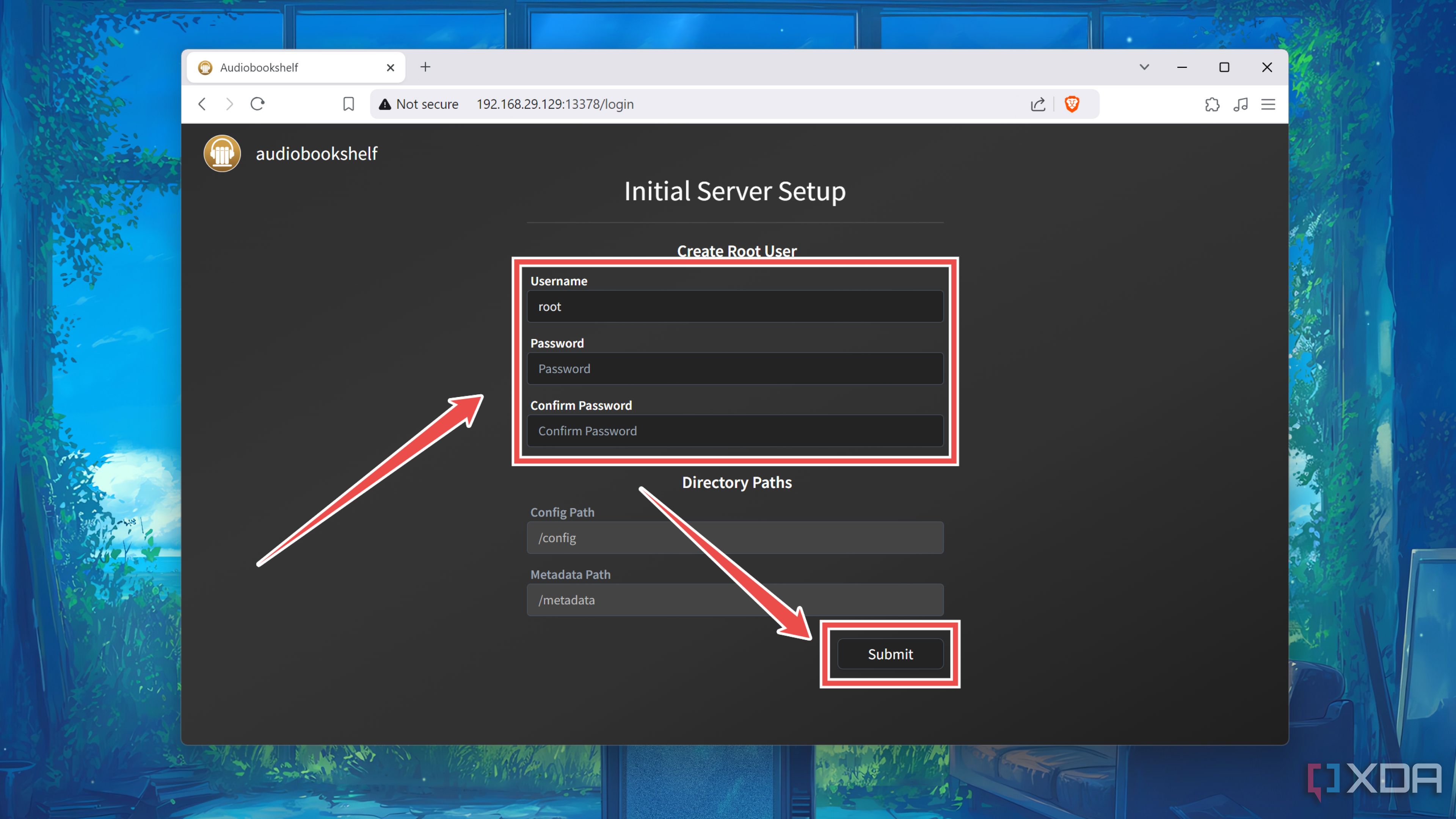Click the media playback music note icon
Screen dimensions: 1456x819
[1241, 104]
